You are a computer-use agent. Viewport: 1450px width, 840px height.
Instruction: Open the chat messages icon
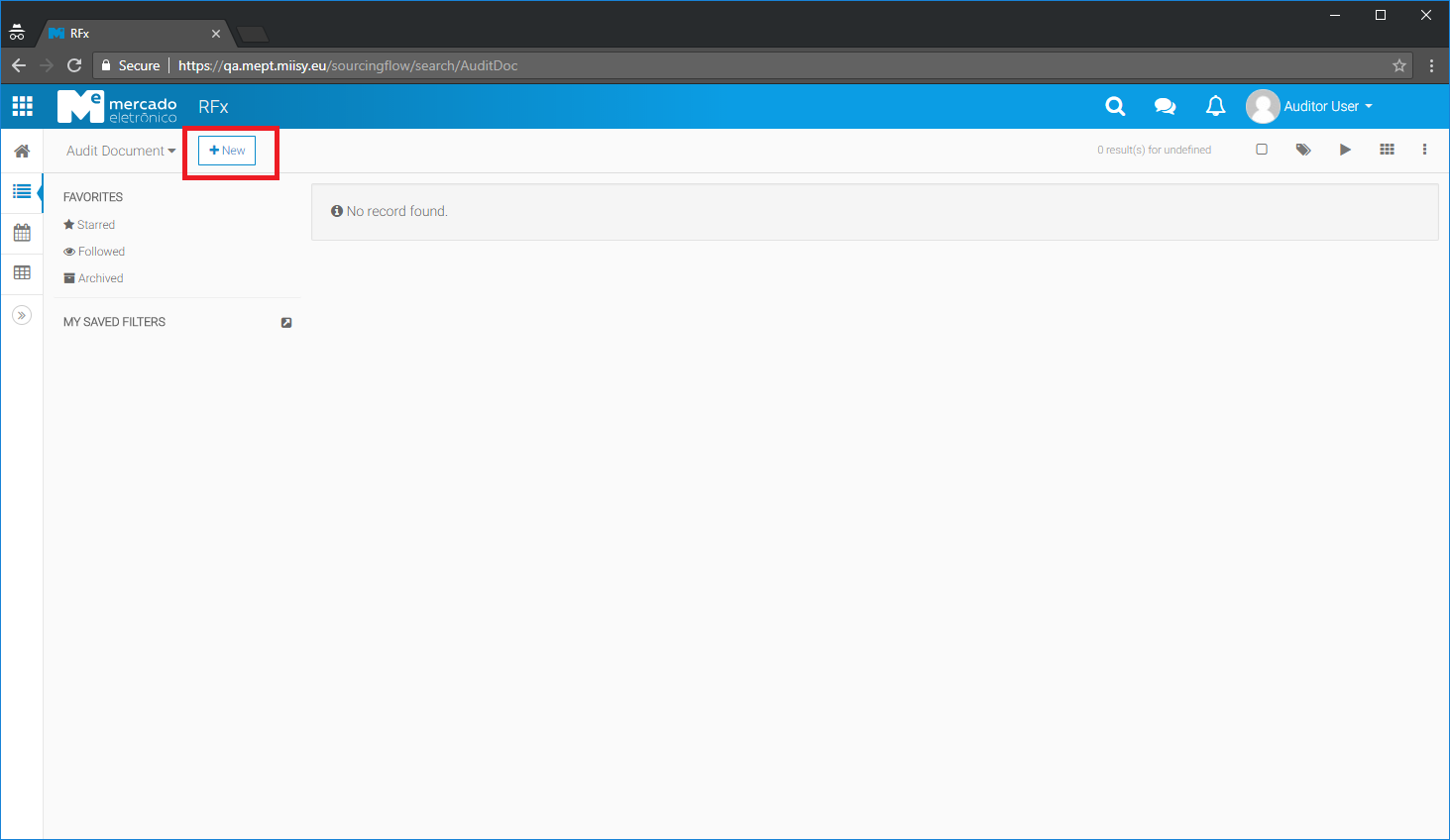tap(1165, 106)
